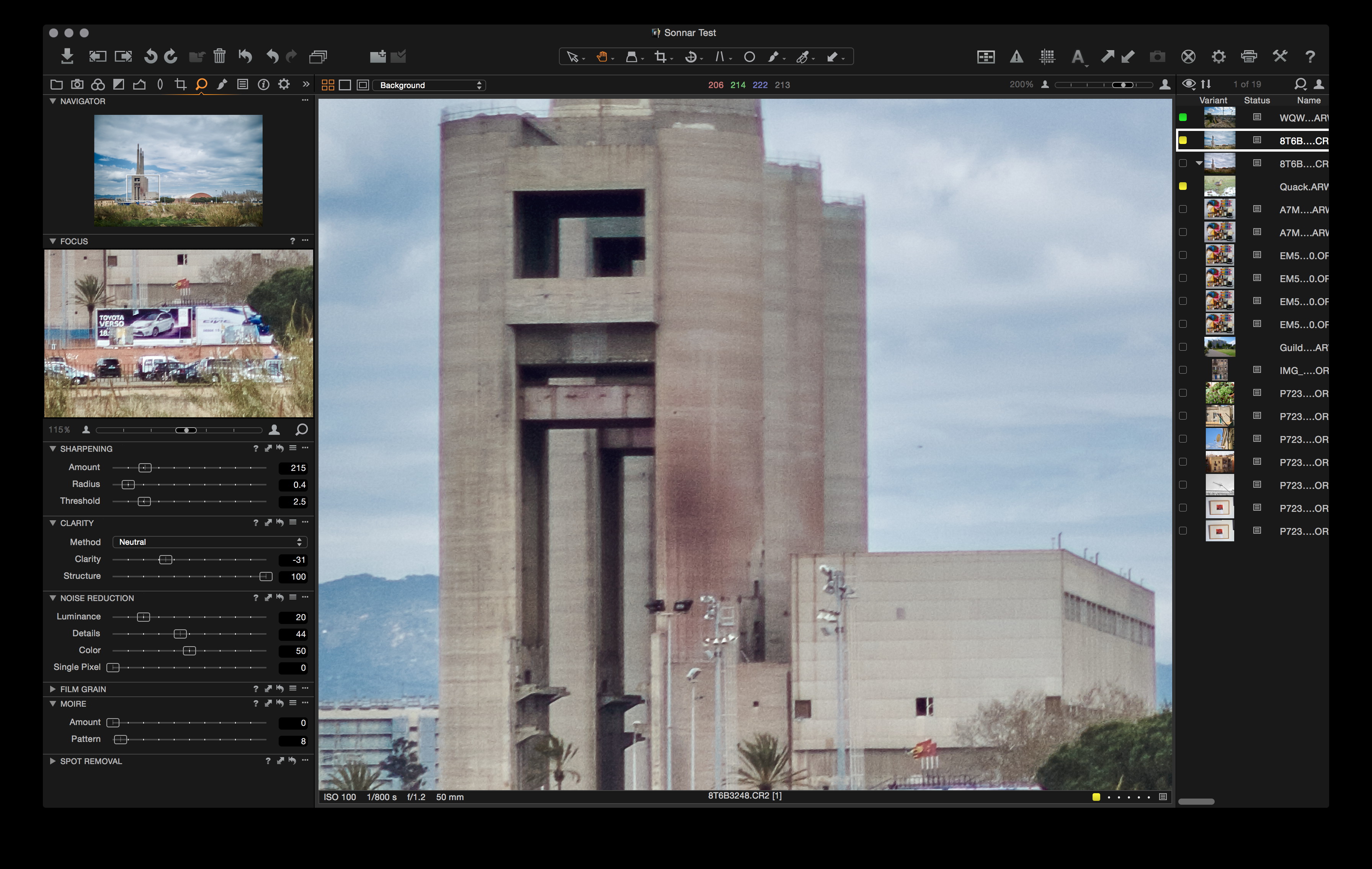Click the Import images download icon
1372x869 pixels.
click(67, 56)
